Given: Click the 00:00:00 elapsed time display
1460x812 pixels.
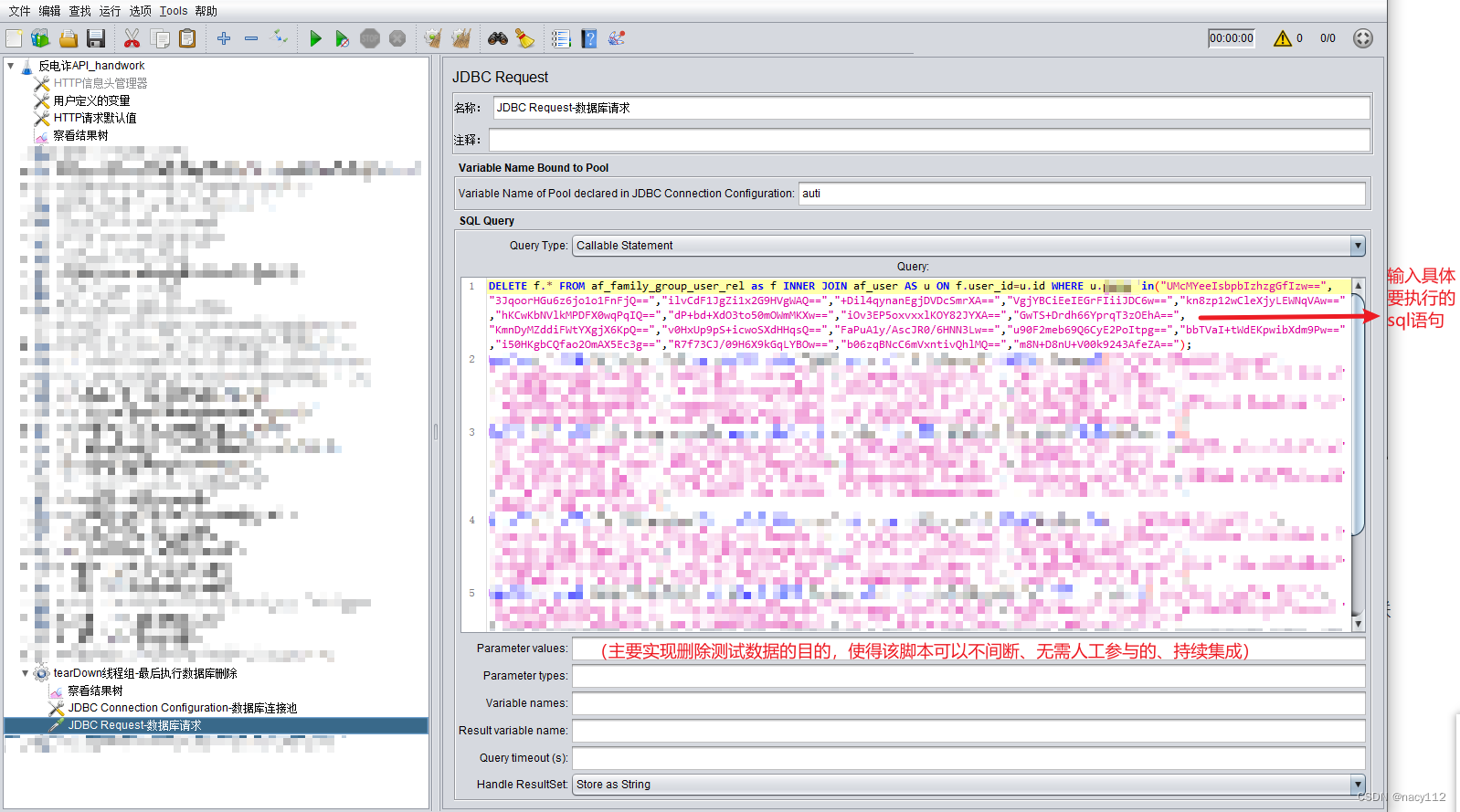Looking at the screenshot, I should click(x=1231, y=38).
